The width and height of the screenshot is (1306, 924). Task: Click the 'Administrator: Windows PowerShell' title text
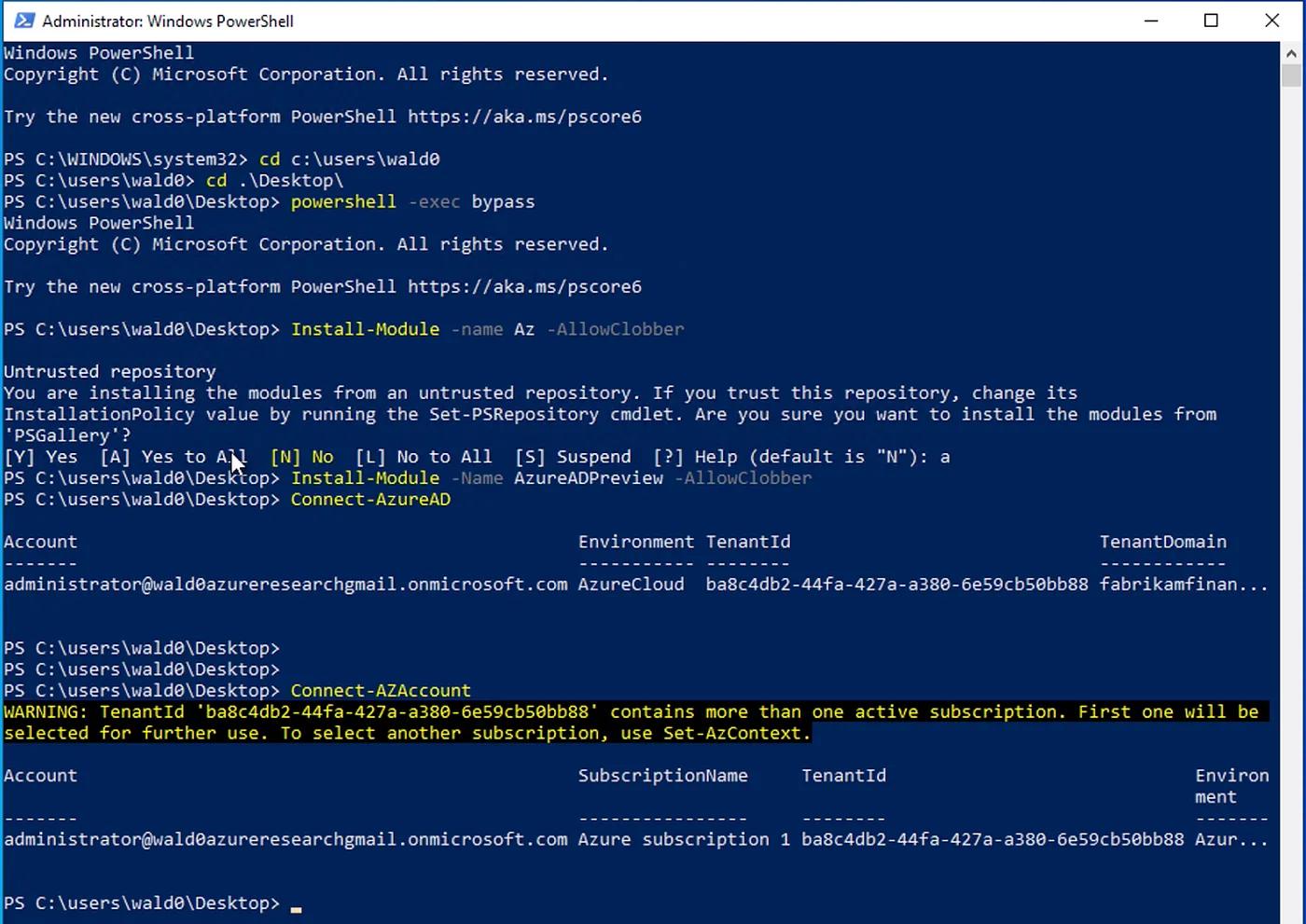click(x=168, y=21)
